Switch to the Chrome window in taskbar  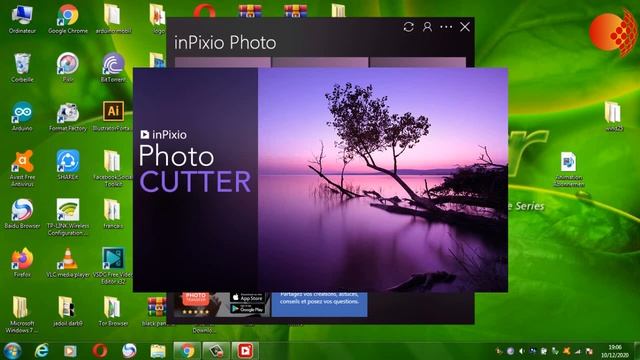pos(188,351)
